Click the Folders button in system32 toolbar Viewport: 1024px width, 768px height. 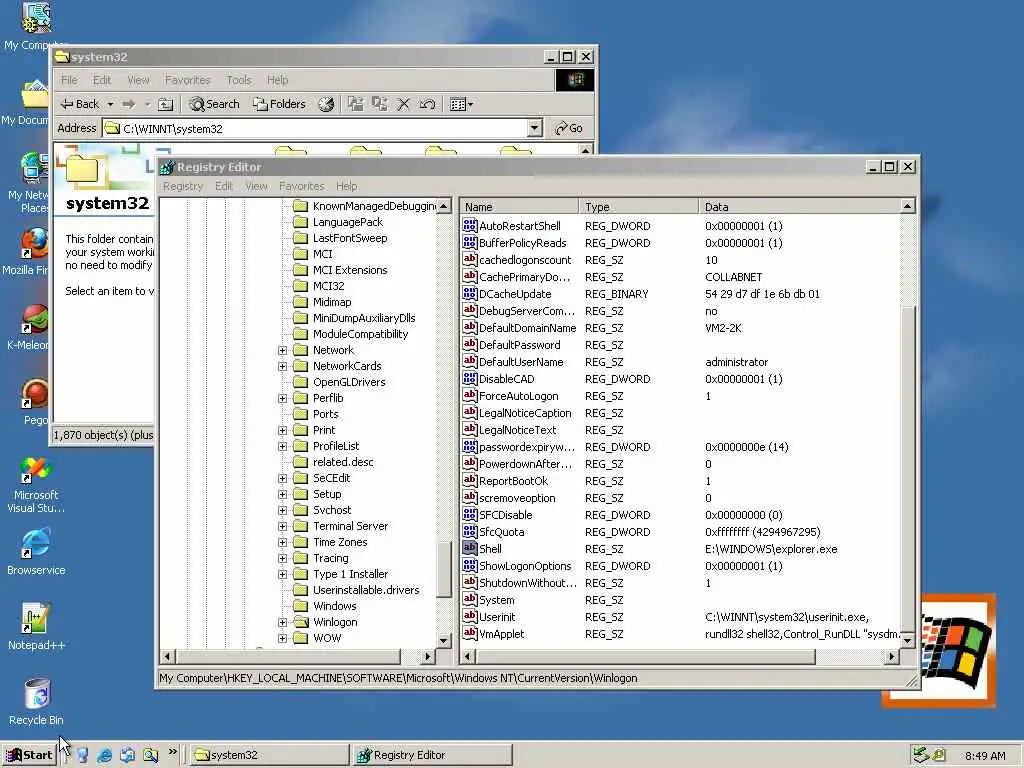click(x=279, y=104)
